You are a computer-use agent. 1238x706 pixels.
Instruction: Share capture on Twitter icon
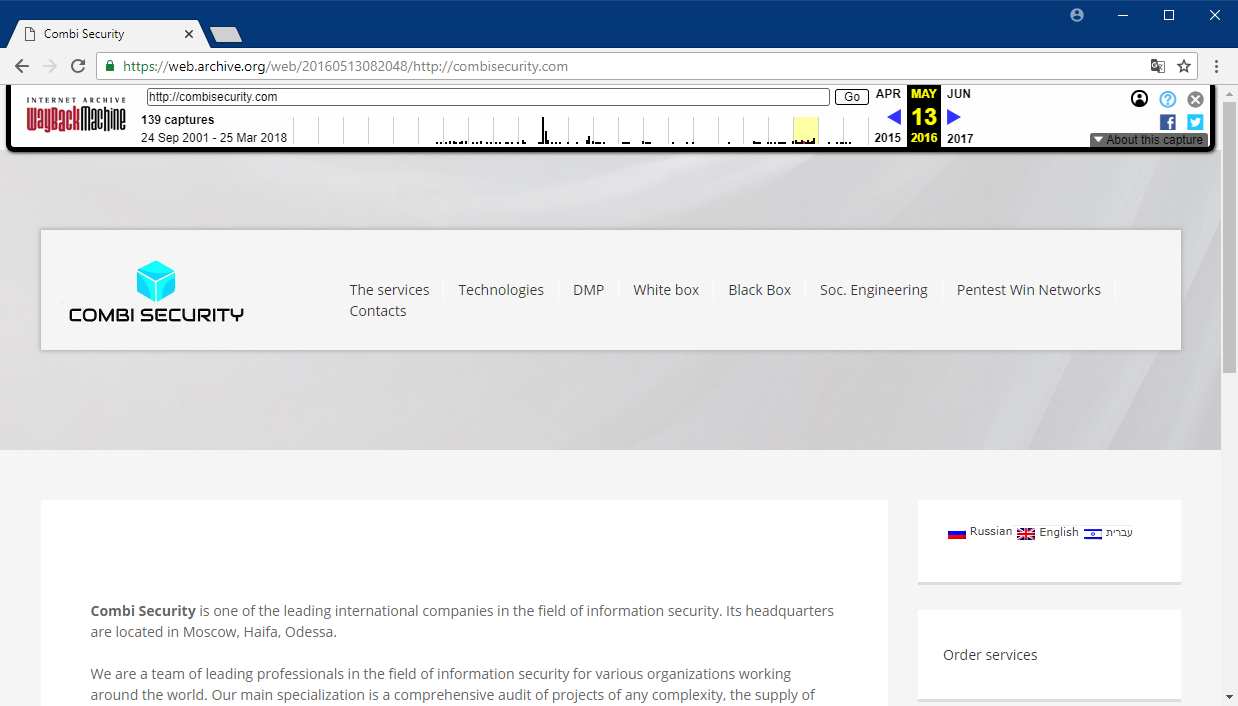click(1195, 122)
